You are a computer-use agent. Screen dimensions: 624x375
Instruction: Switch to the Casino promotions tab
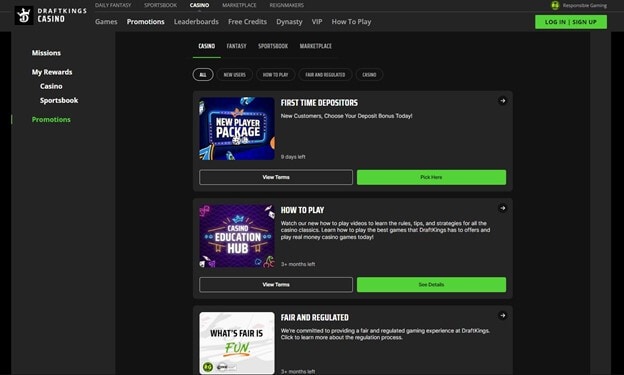click(207, 46)
